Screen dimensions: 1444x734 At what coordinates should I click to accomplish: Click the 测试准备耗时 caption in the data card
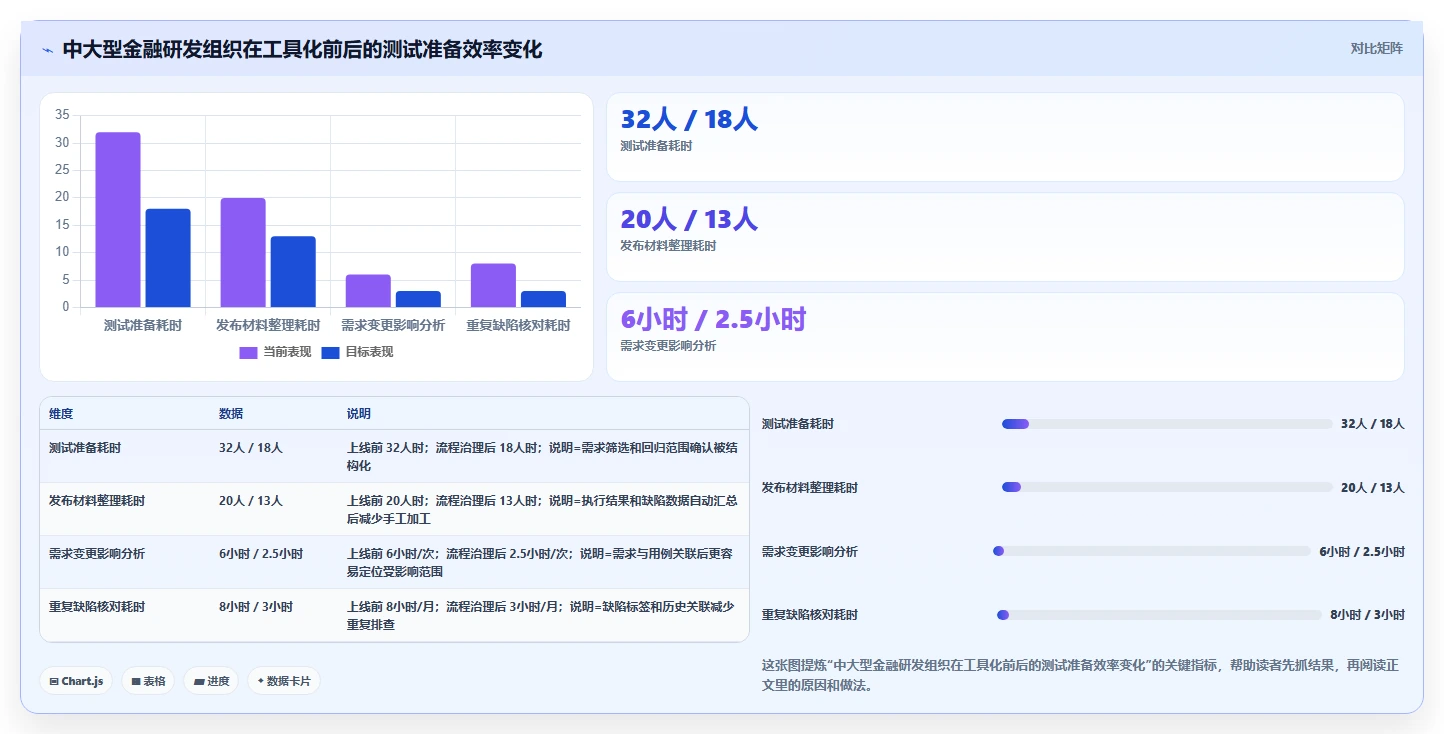tap(656, 146)
